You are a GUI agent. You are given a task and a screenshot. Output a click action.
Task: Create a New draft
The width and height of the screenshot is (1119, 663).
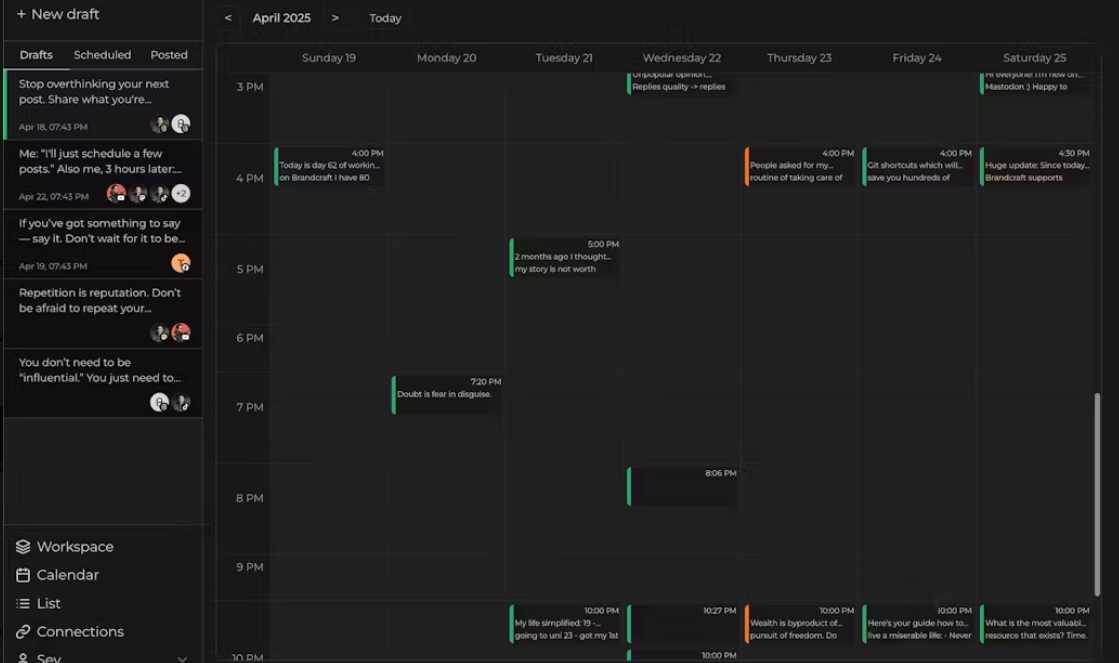click(x=58, y=14)
